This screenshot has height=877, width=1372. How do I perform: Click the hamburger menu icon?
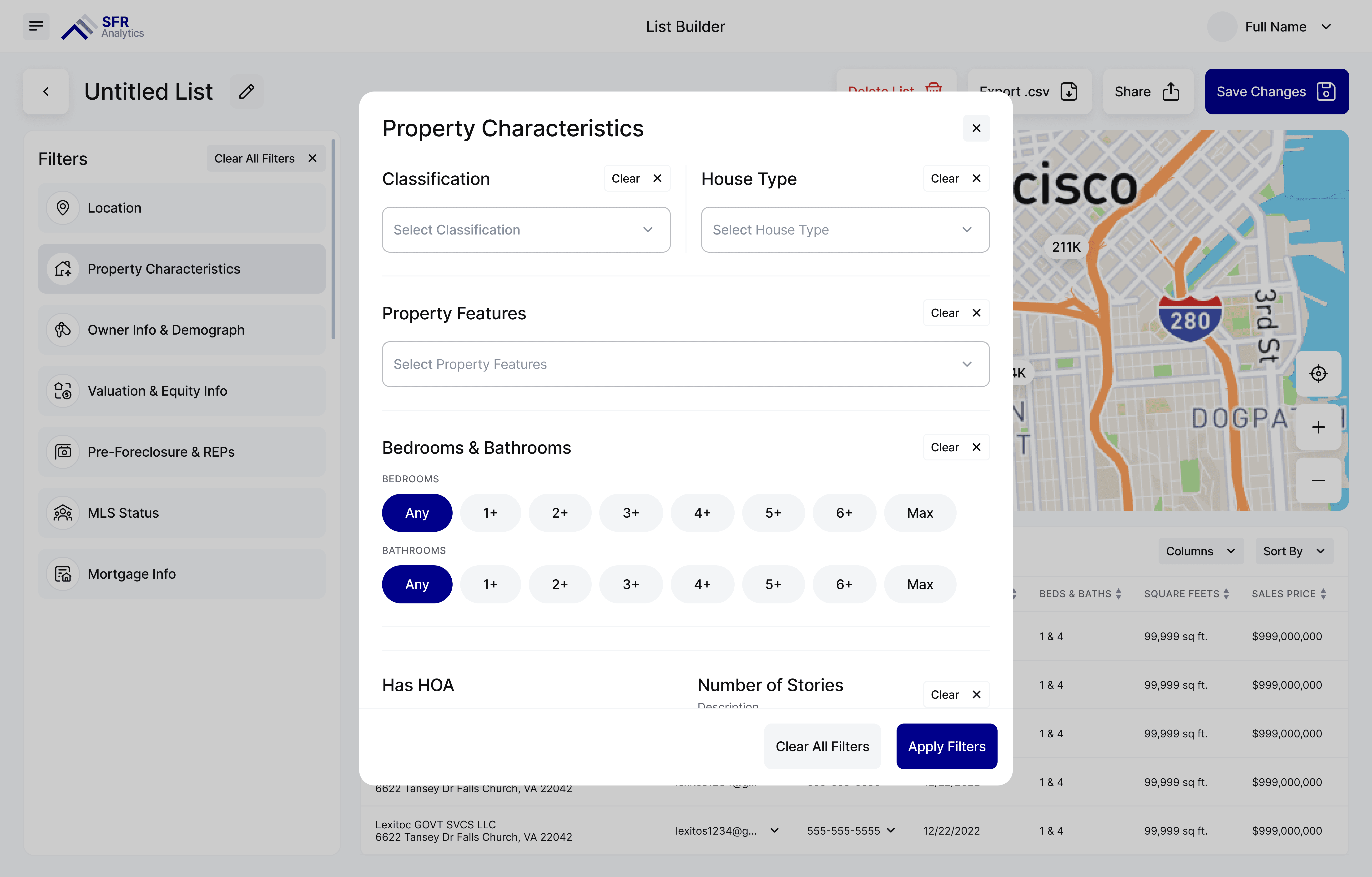[x=36, y=26]
